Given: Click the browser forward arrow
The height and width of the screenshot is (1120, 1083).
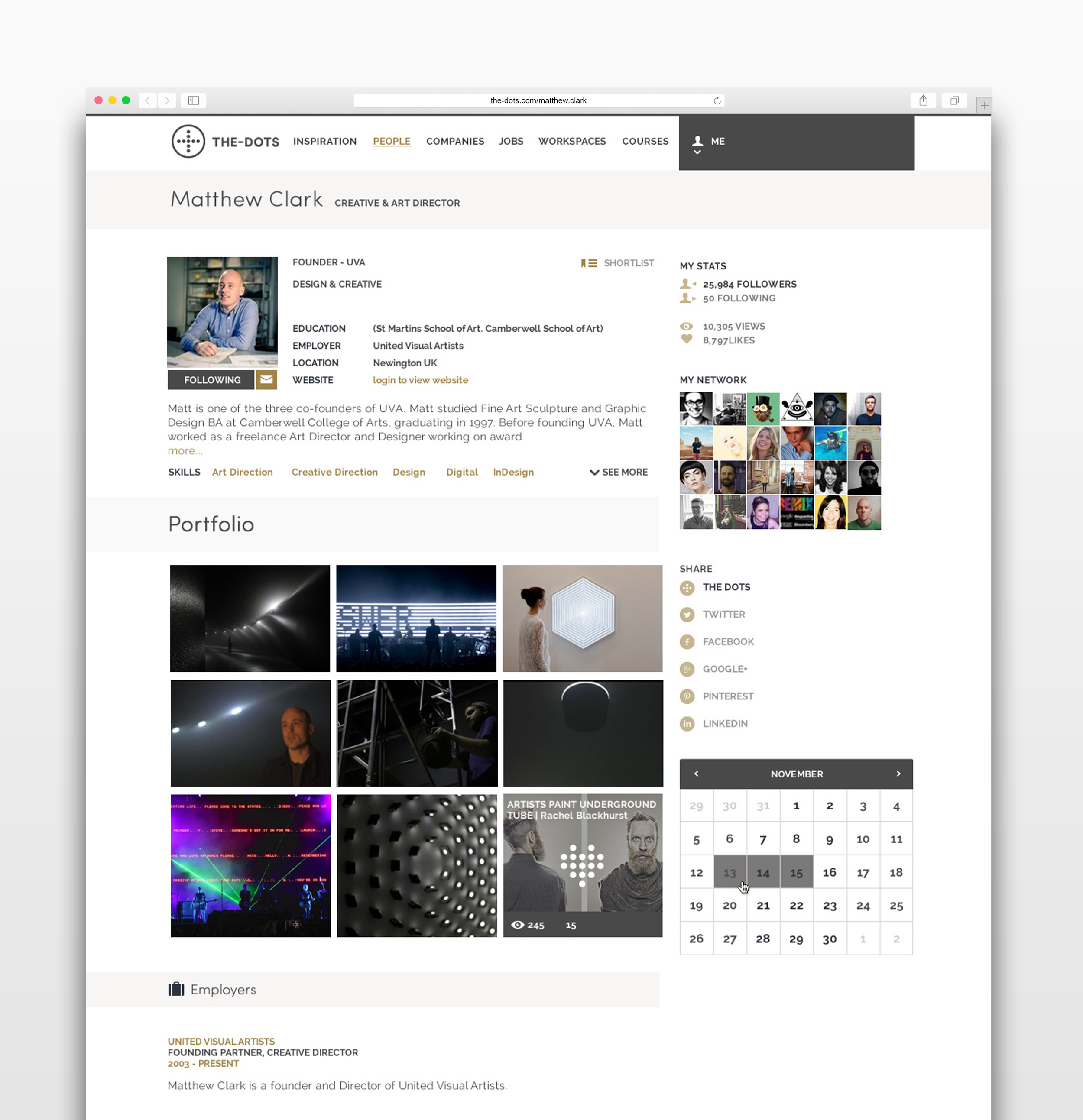Looking at the screenshot, I should click(x=167, y=100).
